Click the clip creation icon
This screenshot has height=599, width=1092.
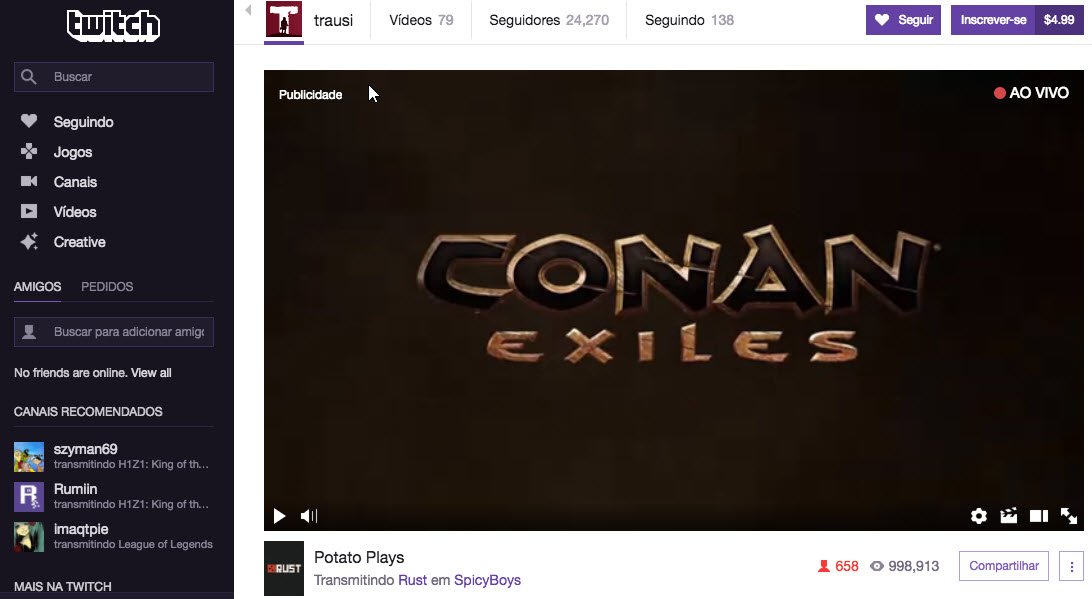point(1008,515)
